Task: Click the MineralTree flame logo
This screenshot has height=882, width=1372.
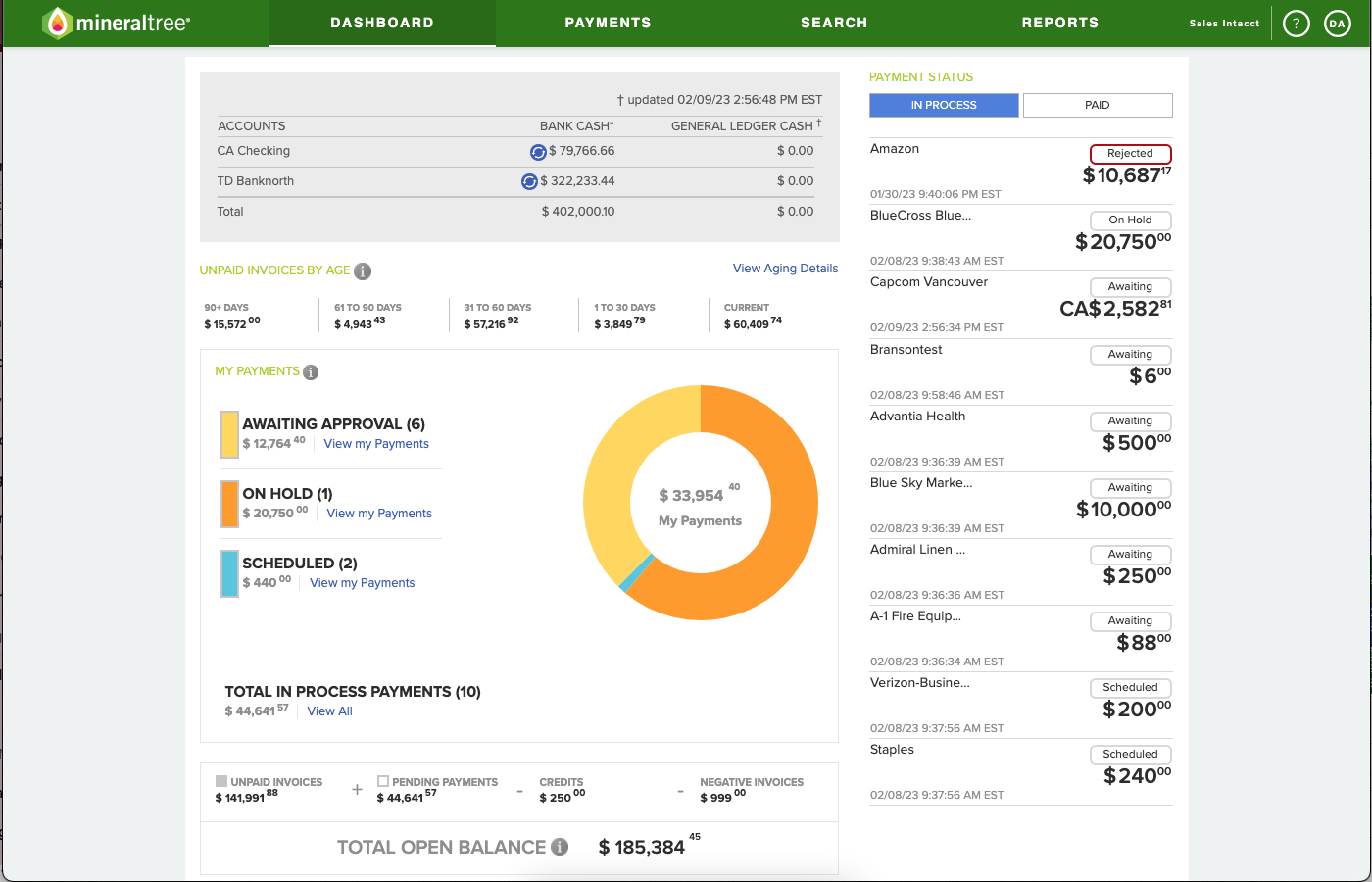Action: [x=56, y=20]
